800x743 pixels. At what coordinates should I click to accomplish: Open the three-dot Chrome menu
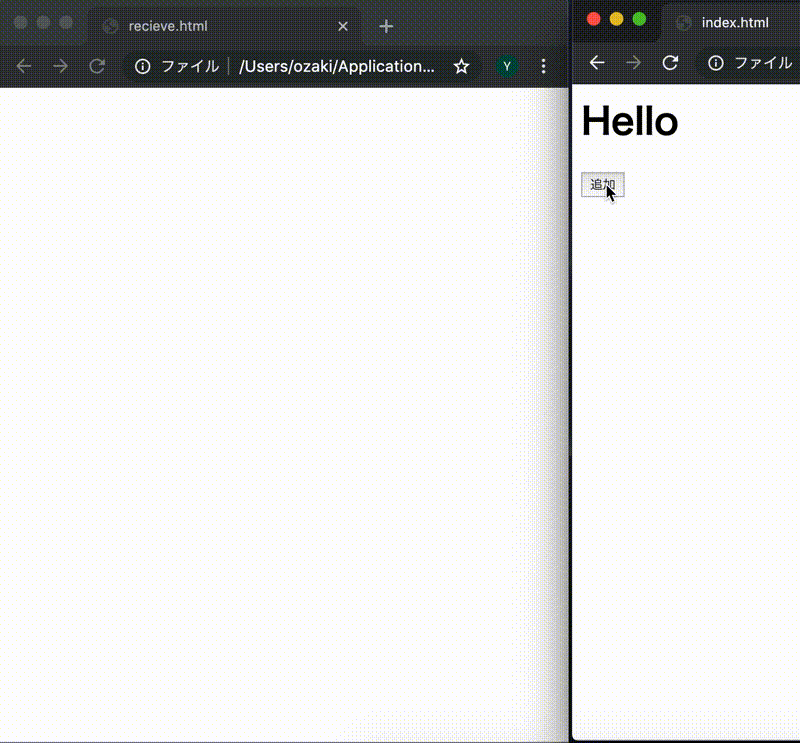click(x=543, y=66)
